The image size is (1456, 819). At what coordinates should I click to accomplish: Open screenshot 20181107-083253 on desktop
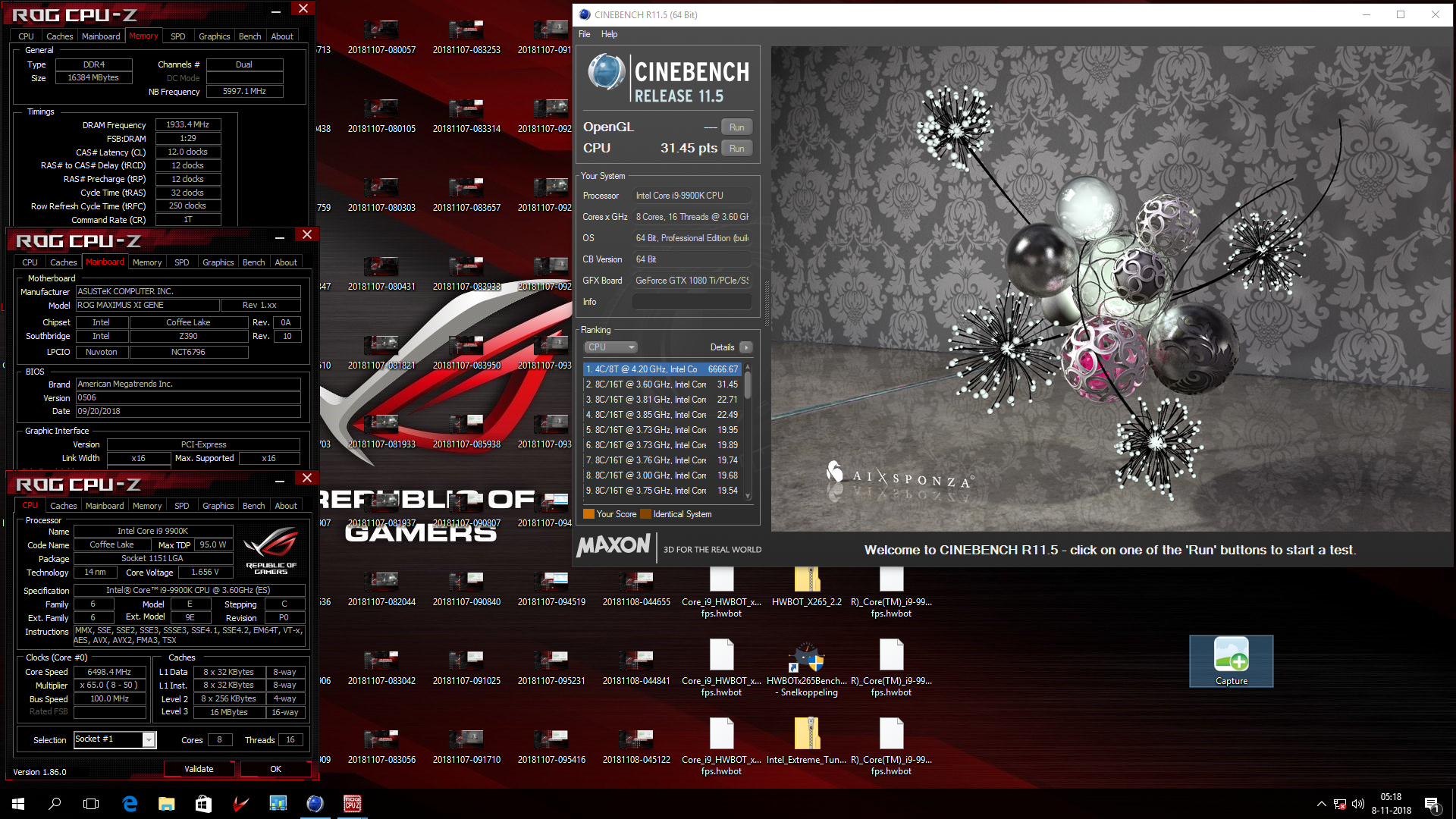click(466, 38)
